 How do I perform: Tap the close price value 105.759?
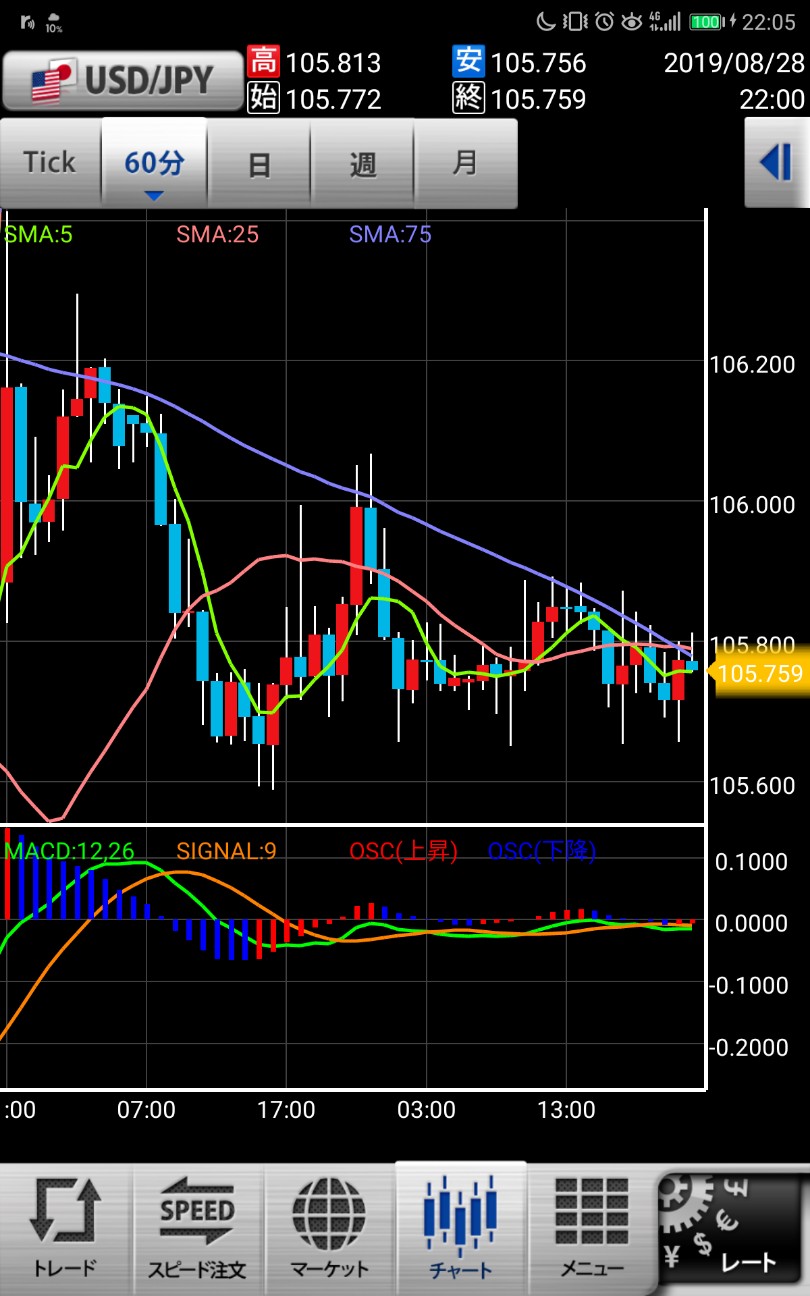point(538,100)
